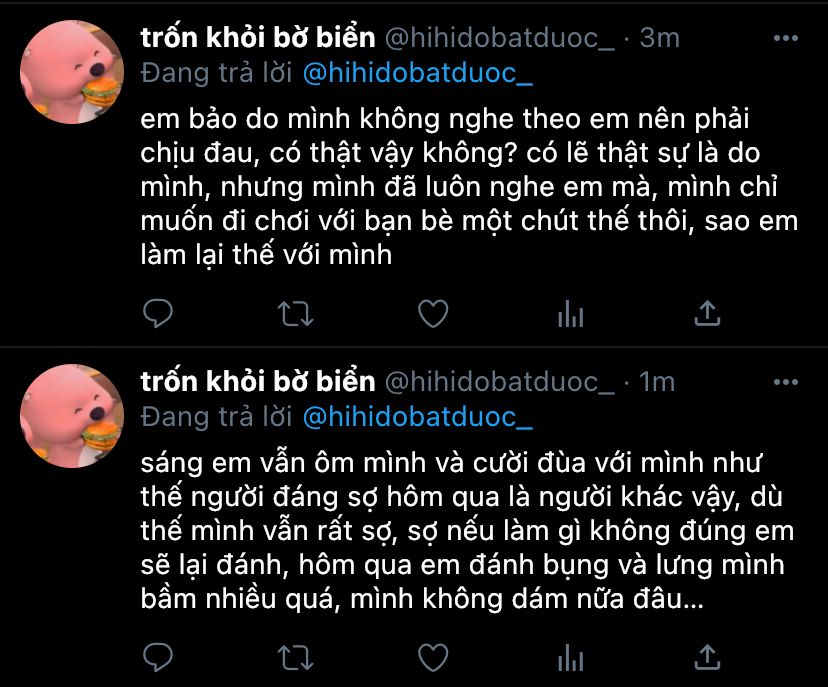Open the first tweet's text starting "em bảo do"
This screenshot has height=687, width=828.
click(x=469, y=187)
